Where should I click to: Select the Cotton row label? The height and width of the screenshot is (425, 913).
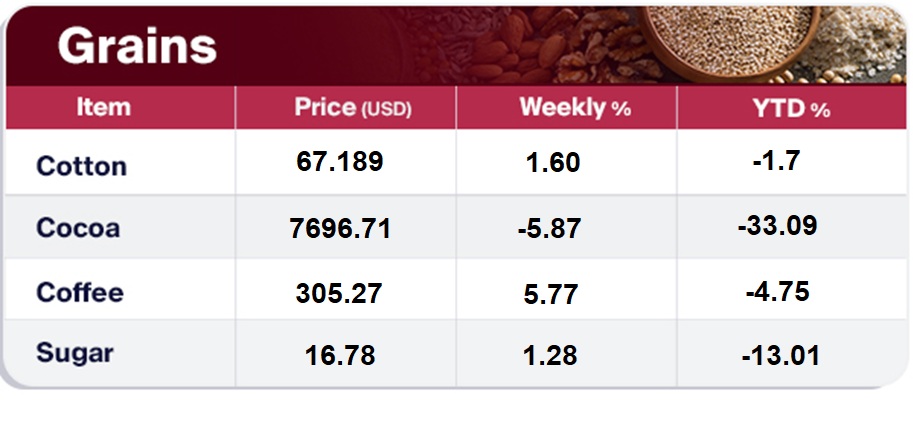pyautogui.click(x=81, y=165)
